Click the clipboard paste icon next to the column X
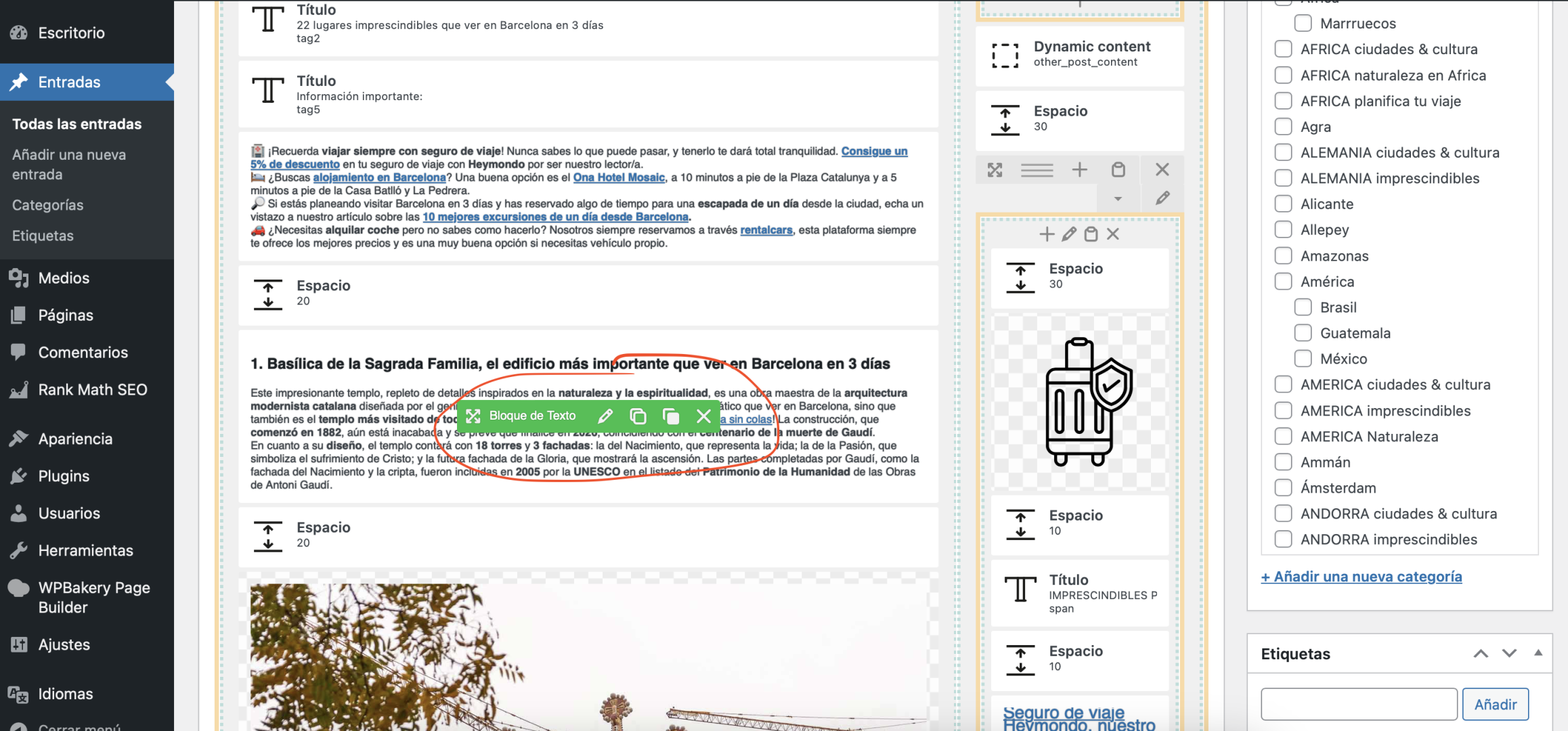This screenshot has width=1568, height=731. (x=1118, y=170)
